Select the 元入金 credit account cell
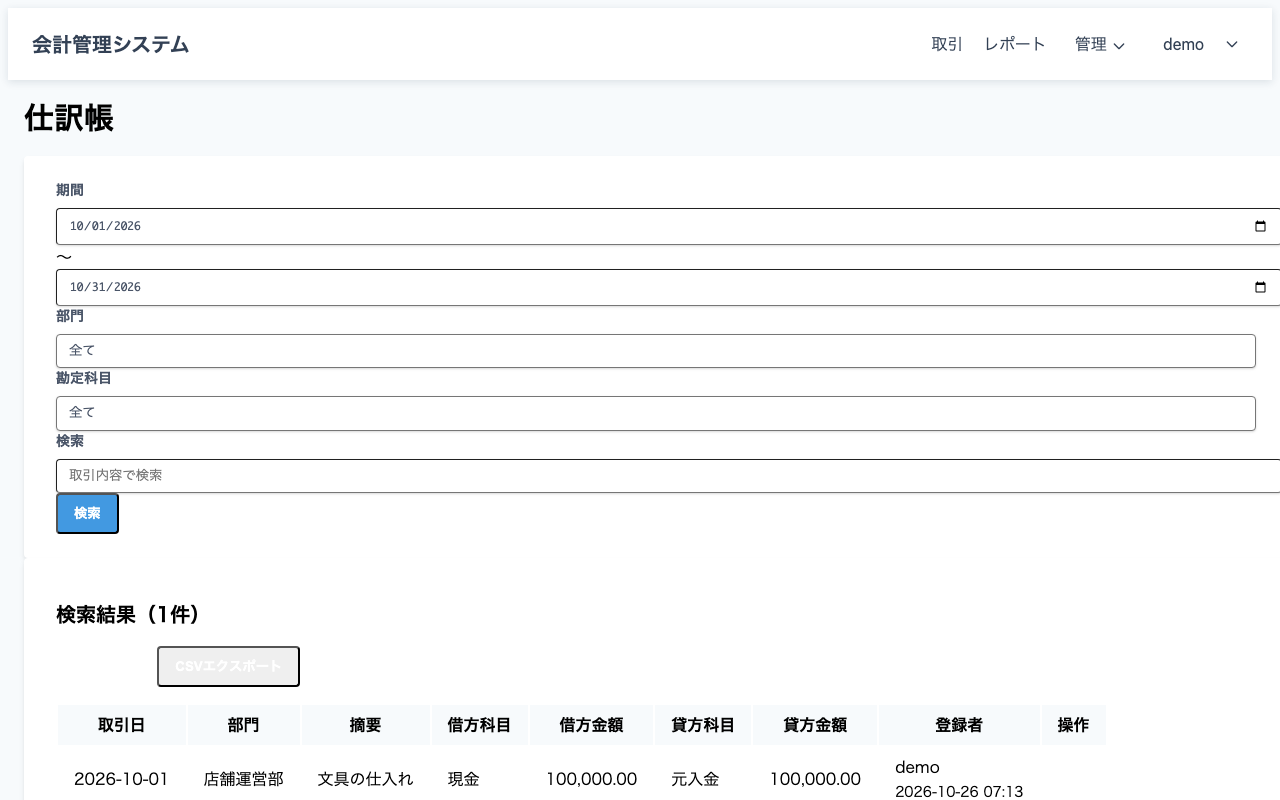 pyautogui.click(x=703, y=779)
